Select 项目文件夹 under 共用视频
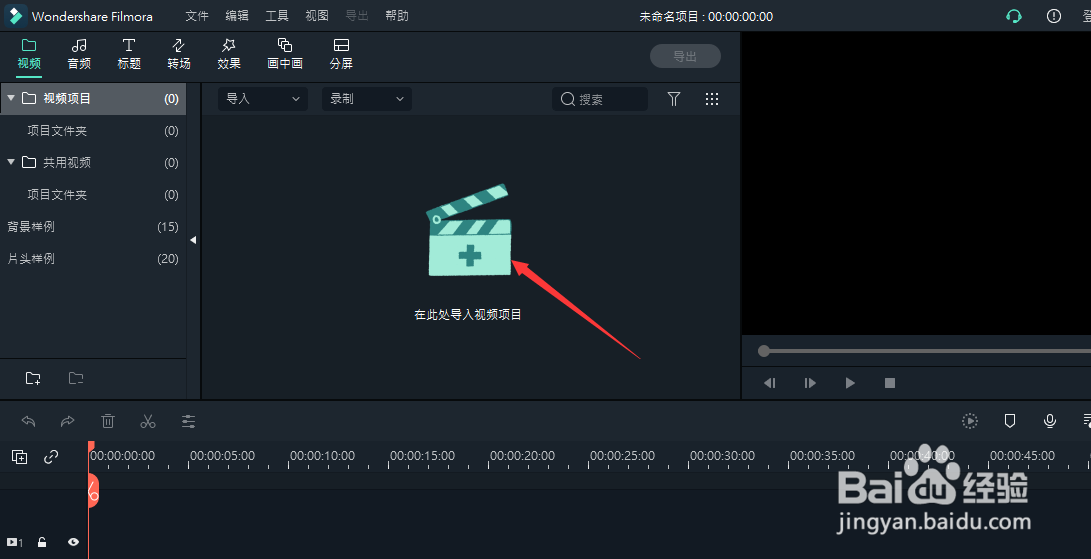The height and width of the screenshot is (559, 1091). click(93, 195)
